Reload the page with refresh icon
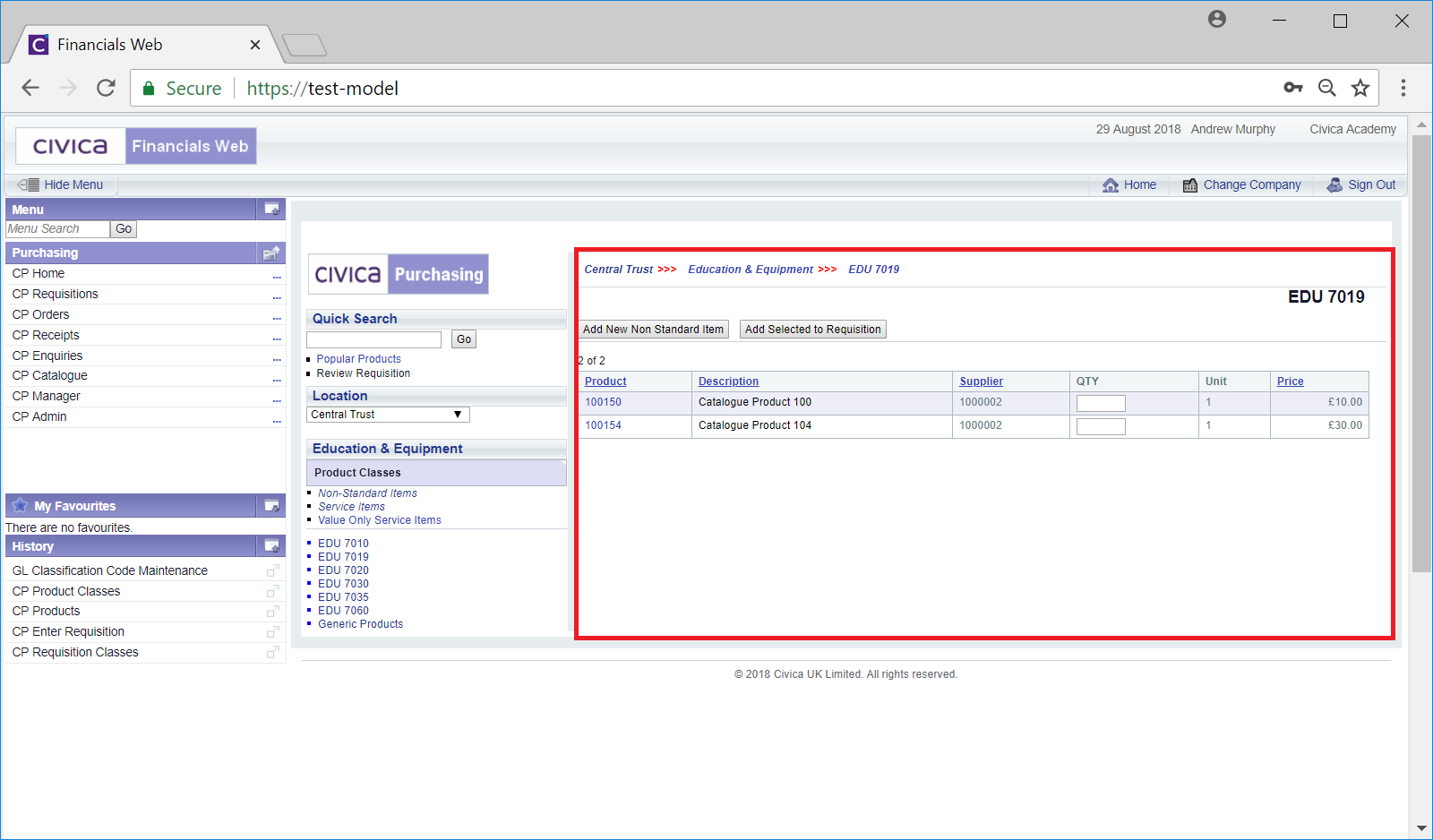The width and height of the screenshot is (1433, 840). [x=106, y=88]
